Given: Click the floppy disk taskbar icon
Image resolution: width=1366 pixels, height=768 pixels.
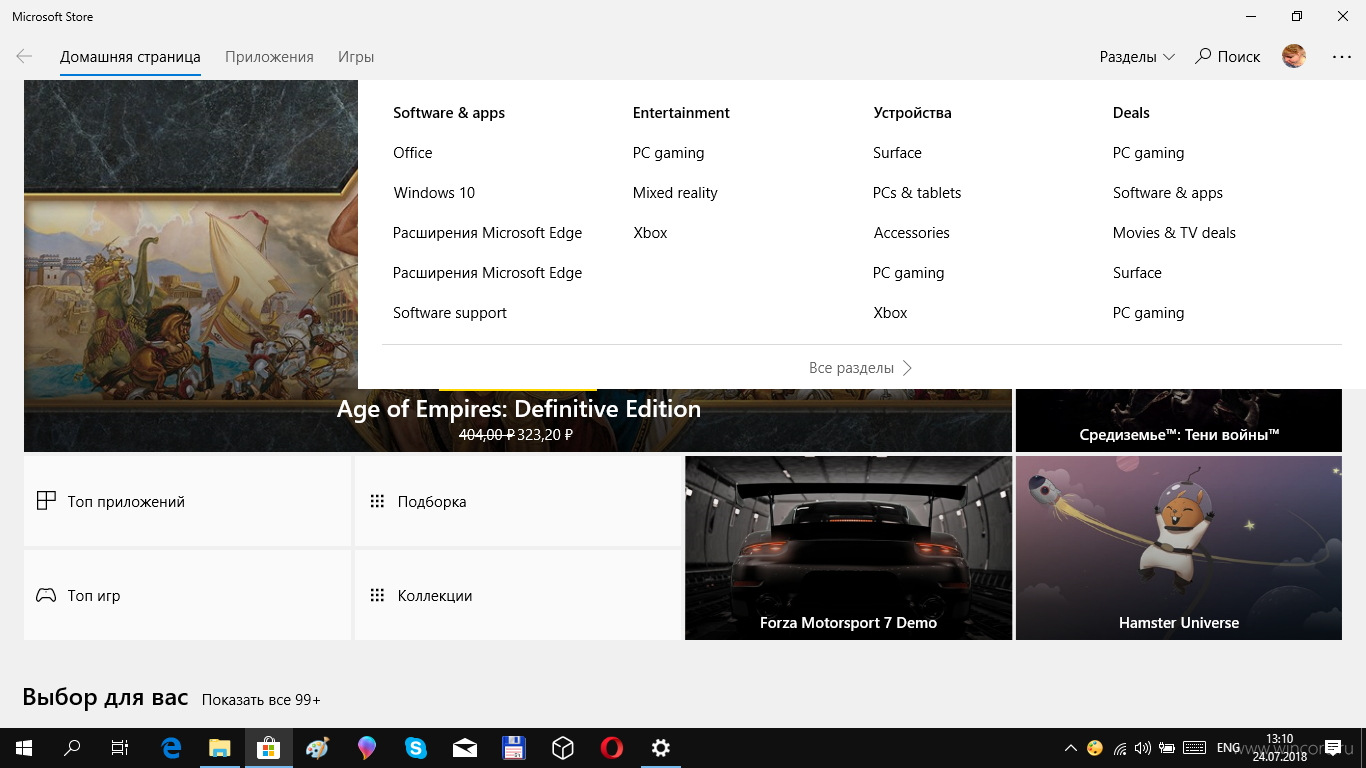Looking at the screenshot, I should click(x=513, y=747).
